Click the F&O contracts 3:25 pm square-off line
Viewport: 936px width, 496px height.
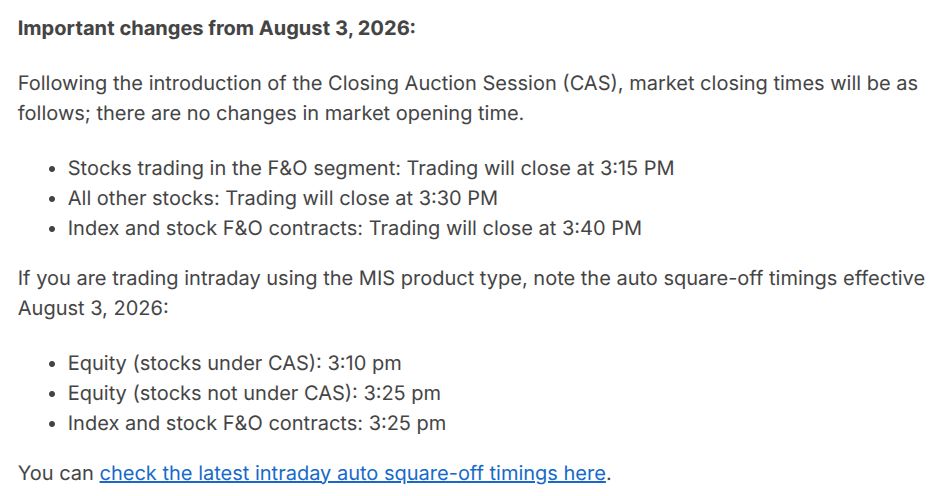coord(257,423)
